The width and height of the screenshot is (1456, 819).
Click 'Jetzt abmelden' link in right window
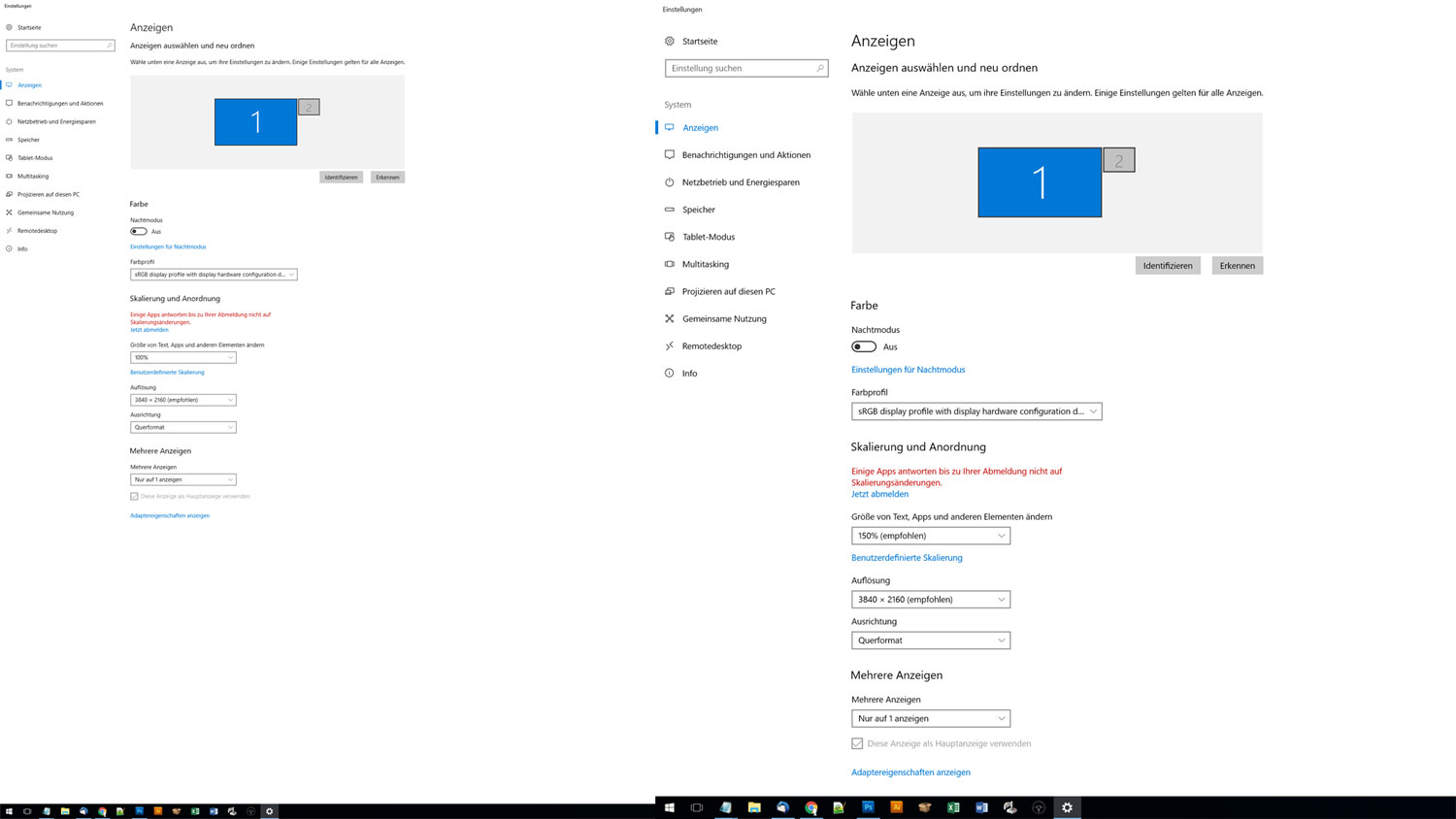click(880, 494)
